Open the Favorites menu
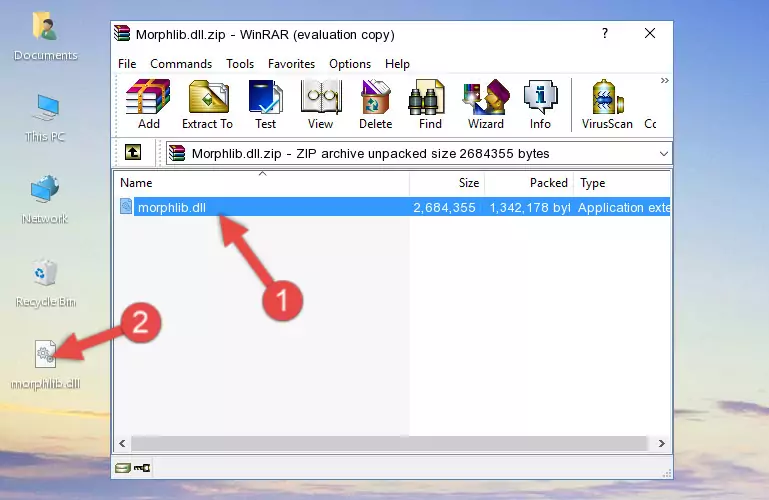Screen dimensions: 769x500 (291, 64)
